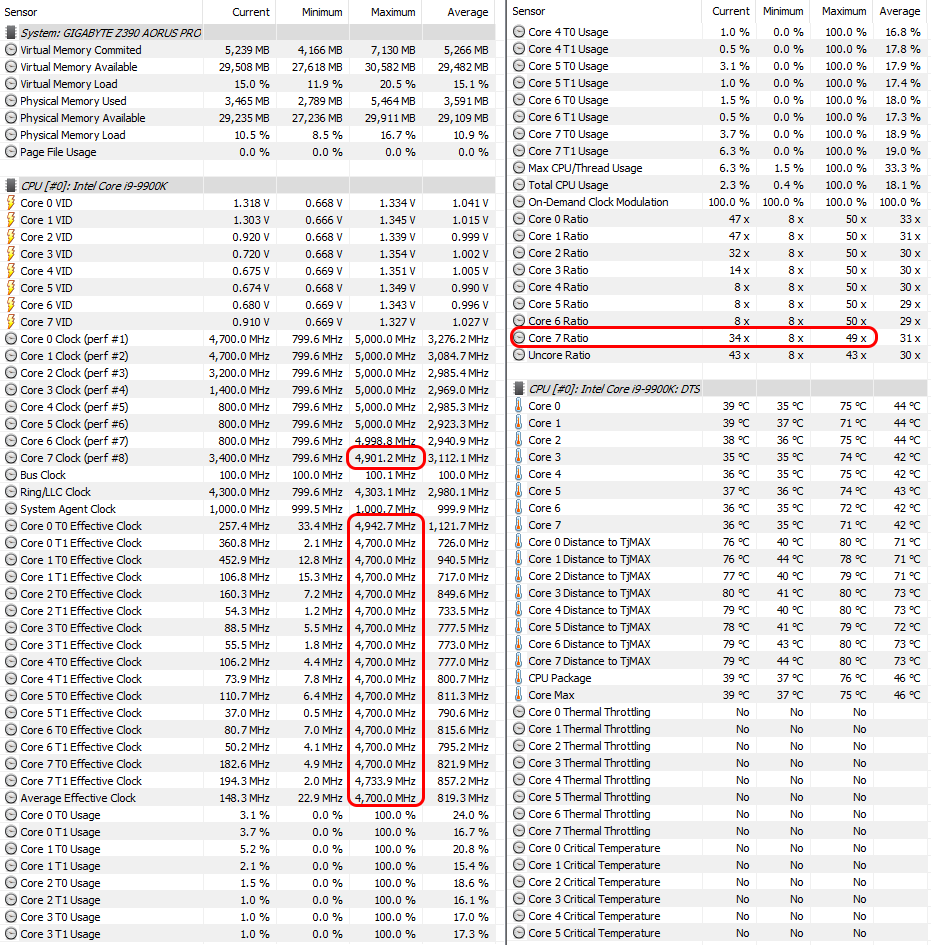The image size is (931, 945).
Task: Select the System: GIGABYTE Z390 AORUS PRO group row
Action: (248, 33)
